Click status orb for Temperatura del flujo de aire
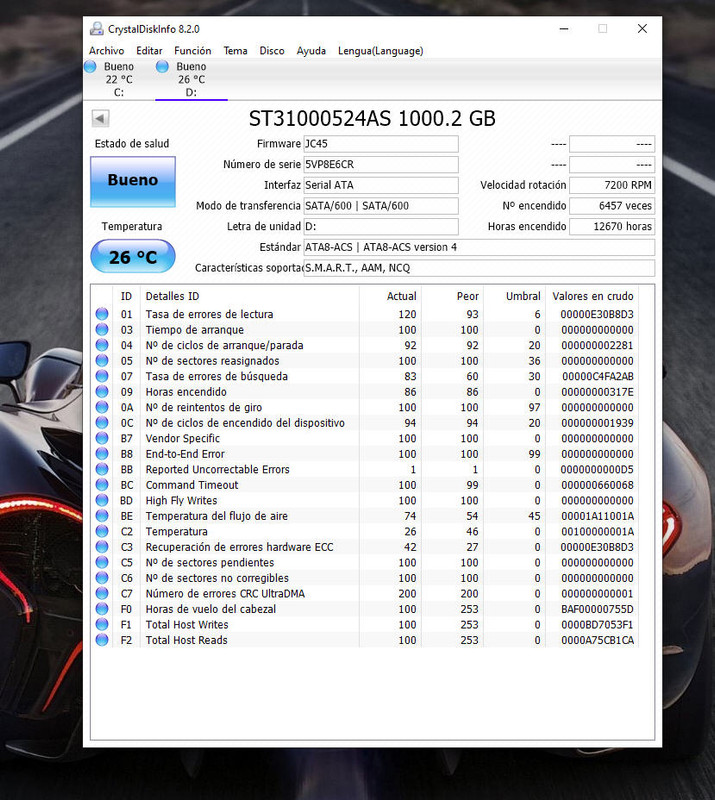715x800 pixels. [x=102, y=515]
